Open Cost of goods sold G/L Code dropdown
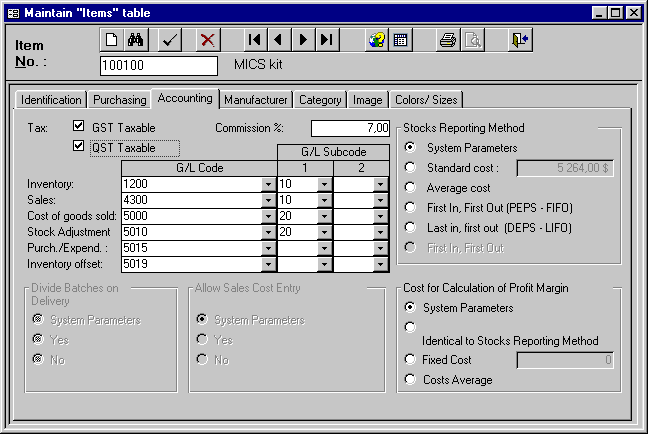Screen dimensions: 648x434 (x=267, y=216)
